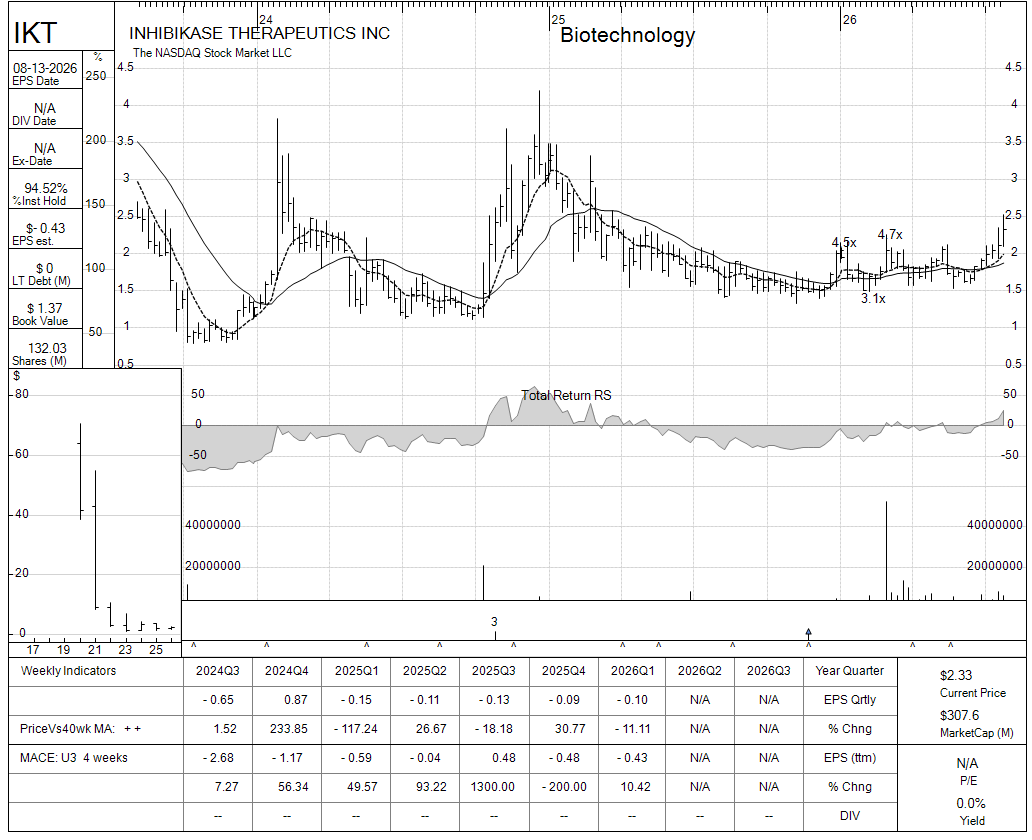Image resolution: width=1032 pixels, height=840 pixels.
Task: Select the 132.03 Shares (M) value
Action: point(47,348)
